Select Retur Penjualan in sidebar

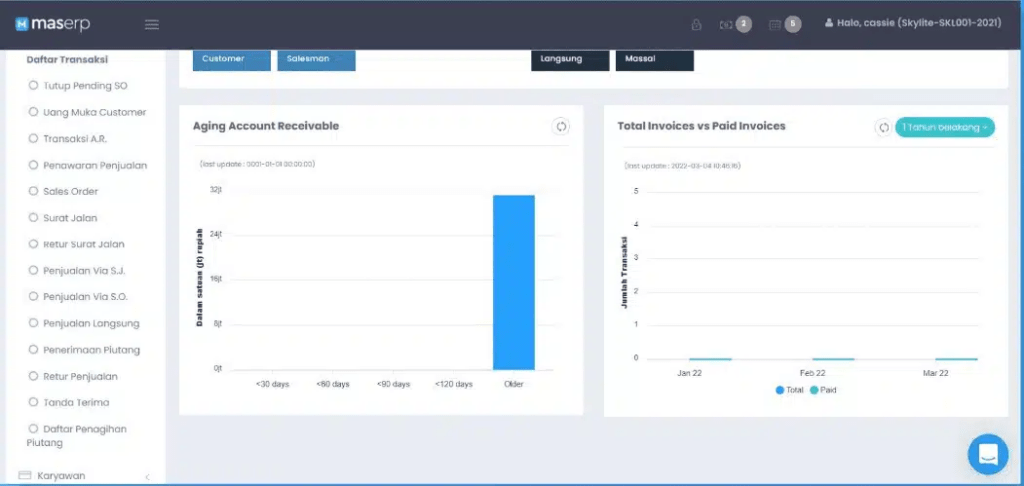72,376
